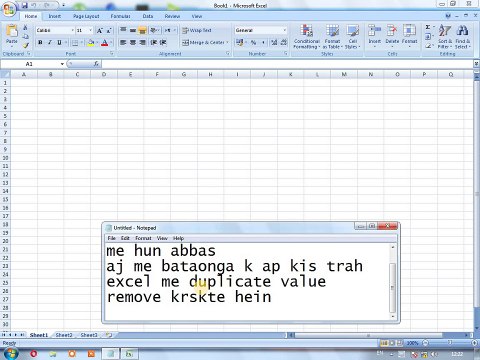Click the Cut scissors icon

[x=25, y=28]
